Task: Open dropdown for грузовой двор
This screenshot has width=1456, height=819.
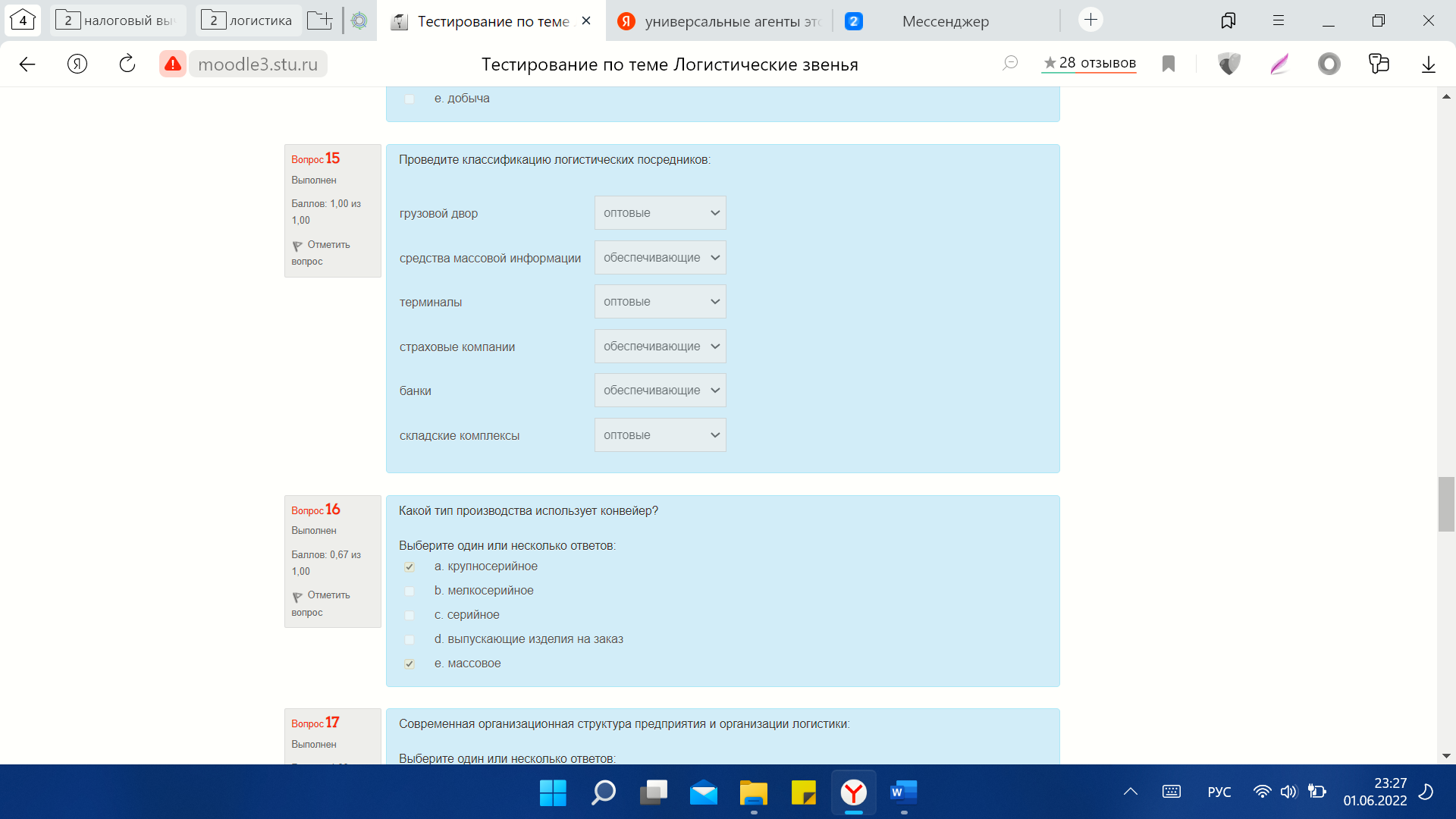Action: click(661, 213)
